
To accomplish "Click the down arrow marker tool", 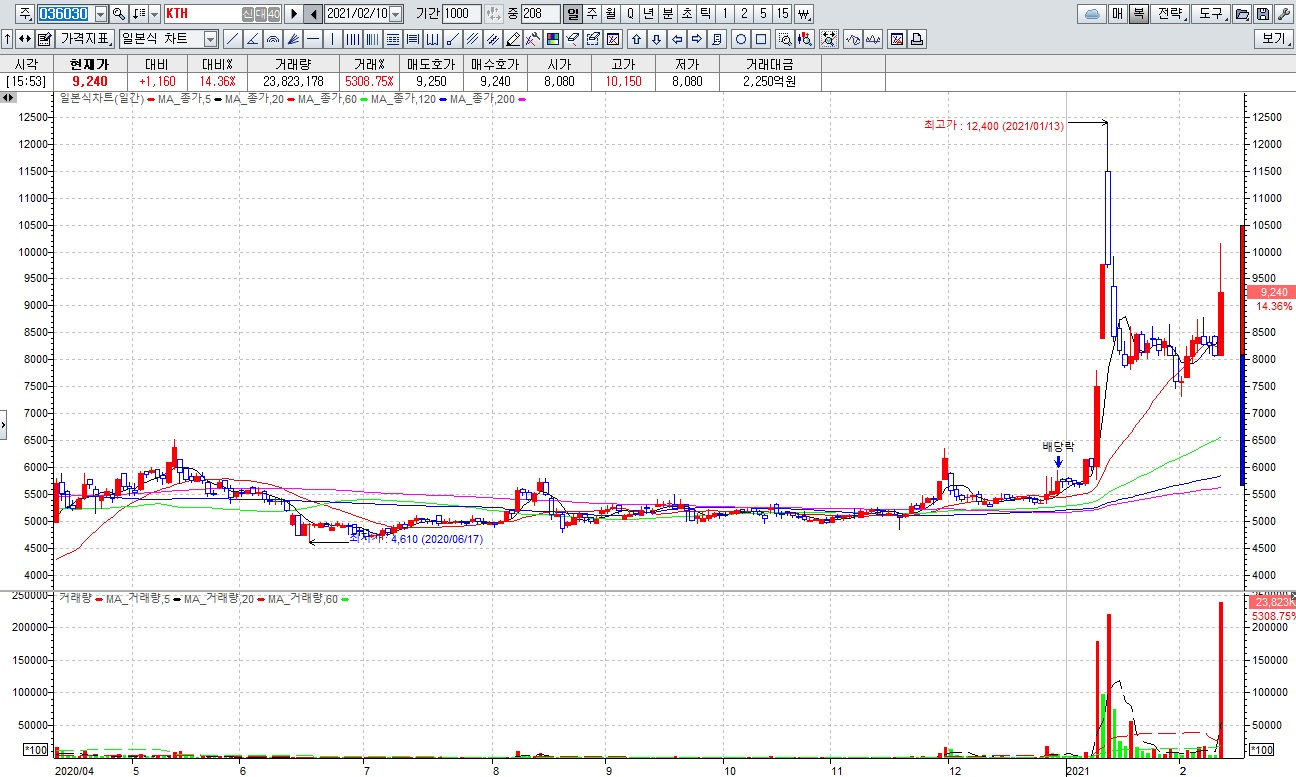I will pos(656,40).
